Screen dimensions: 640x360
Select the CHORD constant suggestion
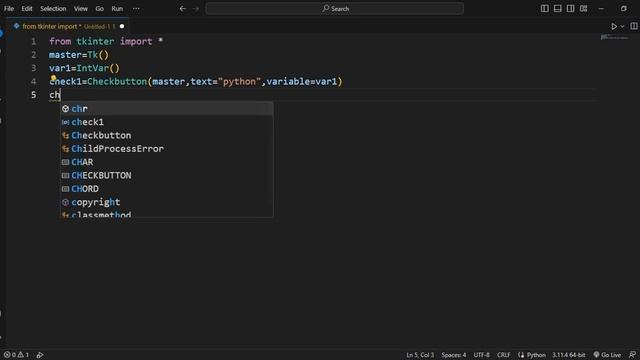click(167, 189)
